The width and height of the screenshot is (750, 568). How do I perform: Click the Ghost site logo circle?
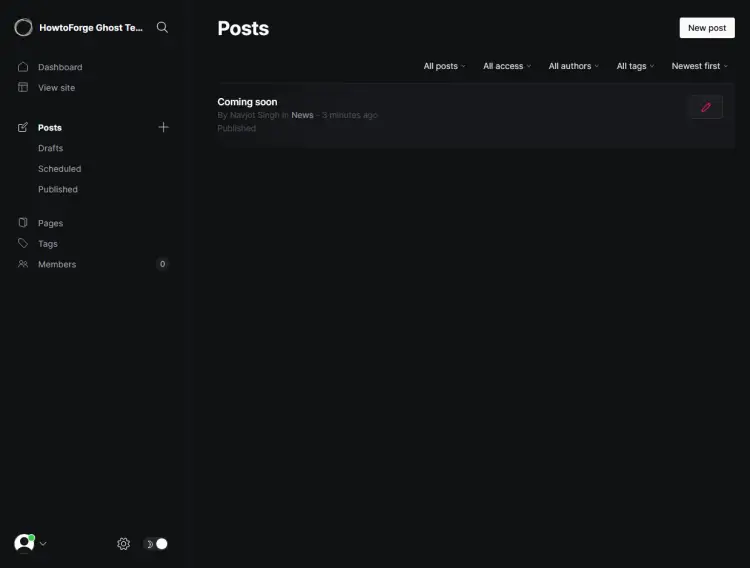(23, 27)
